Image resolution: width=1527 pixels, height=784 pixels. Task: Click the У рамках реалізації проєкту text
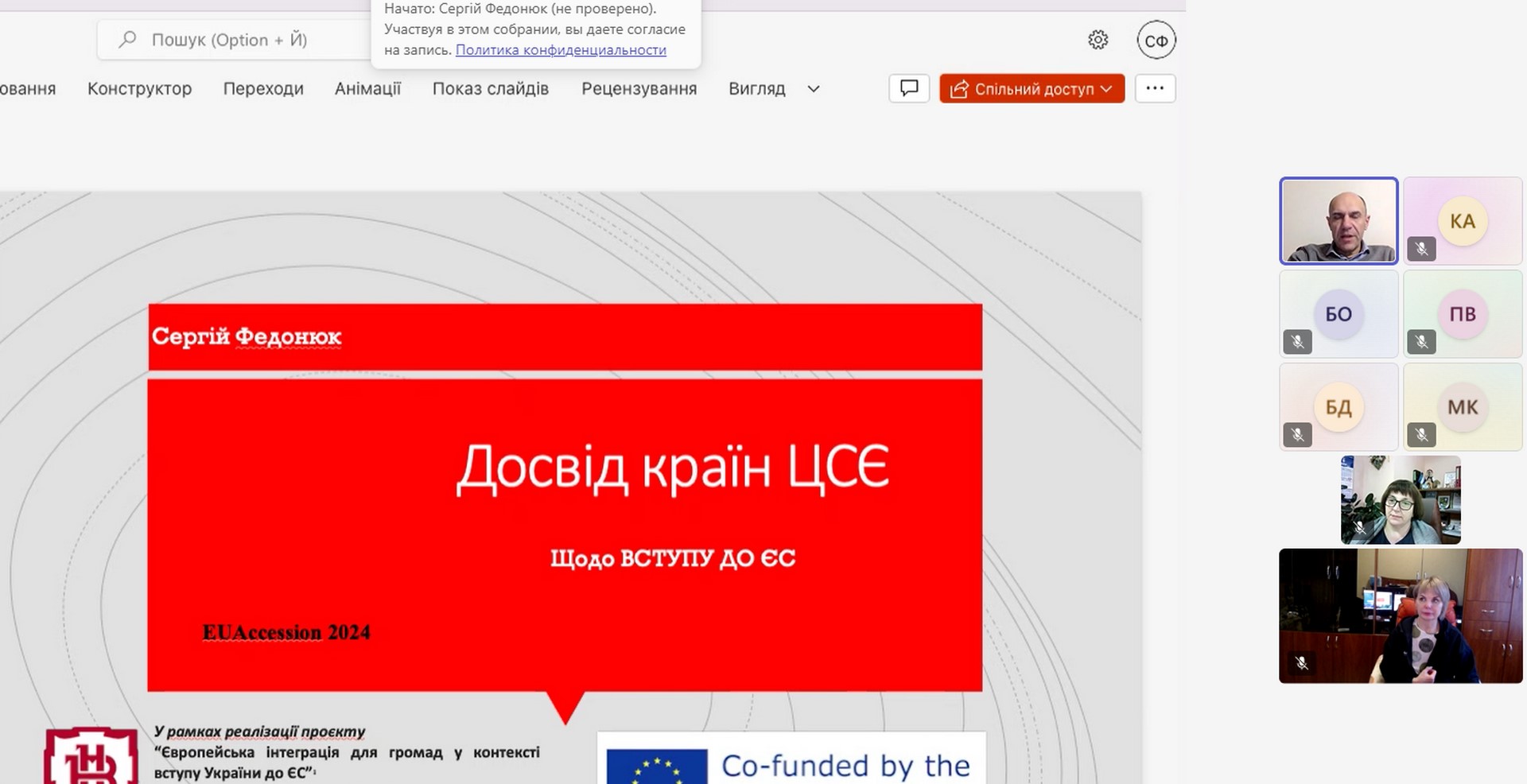coord(259,732)
